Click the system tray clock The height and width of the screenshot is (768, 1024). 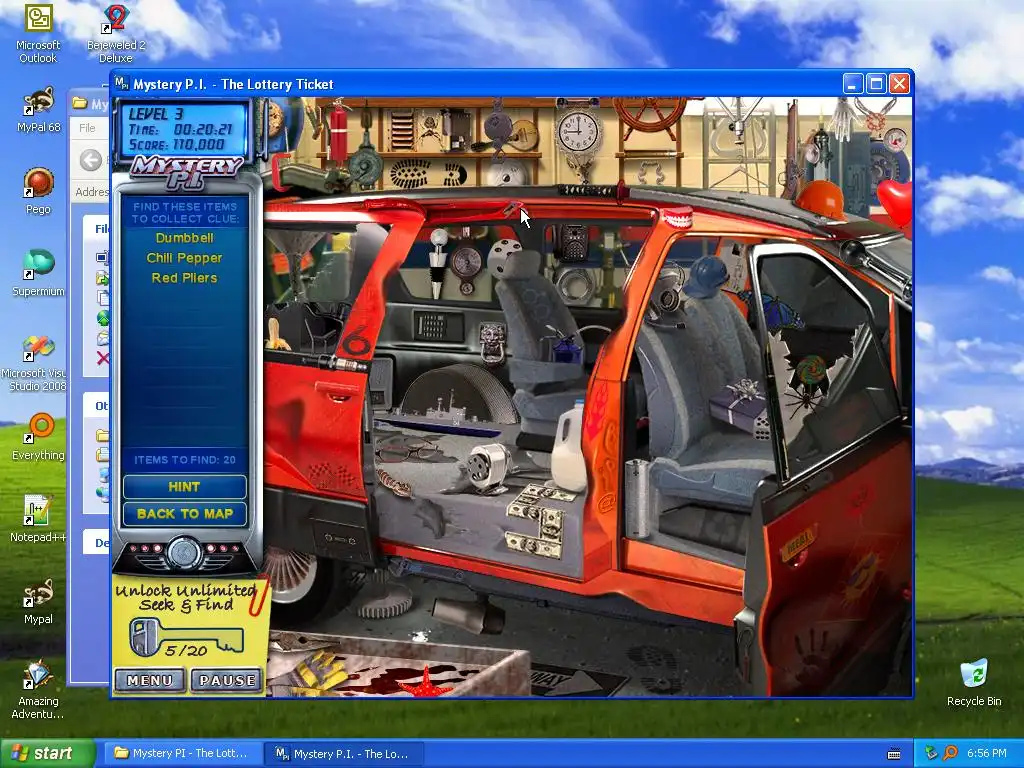(987, 754)
